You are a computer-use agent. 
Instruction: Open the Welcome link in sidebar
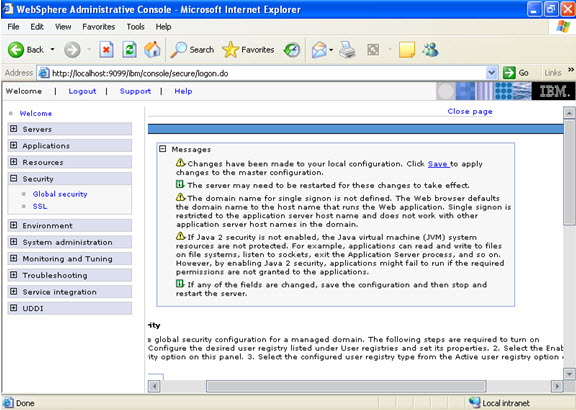coord(36,114)
